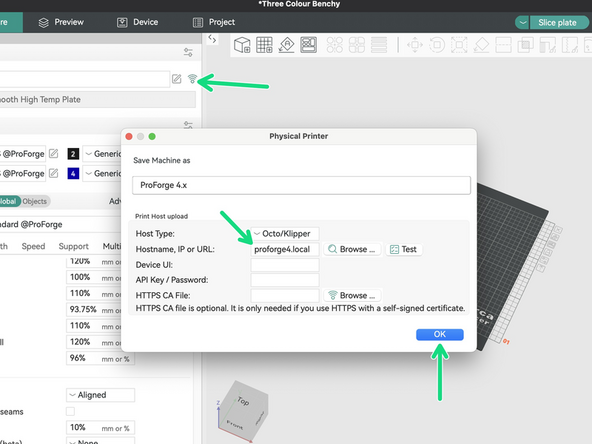Click the Add object cube icon
Image resolution: width=592 pixels, height=444 pixels.
point(242,45)
